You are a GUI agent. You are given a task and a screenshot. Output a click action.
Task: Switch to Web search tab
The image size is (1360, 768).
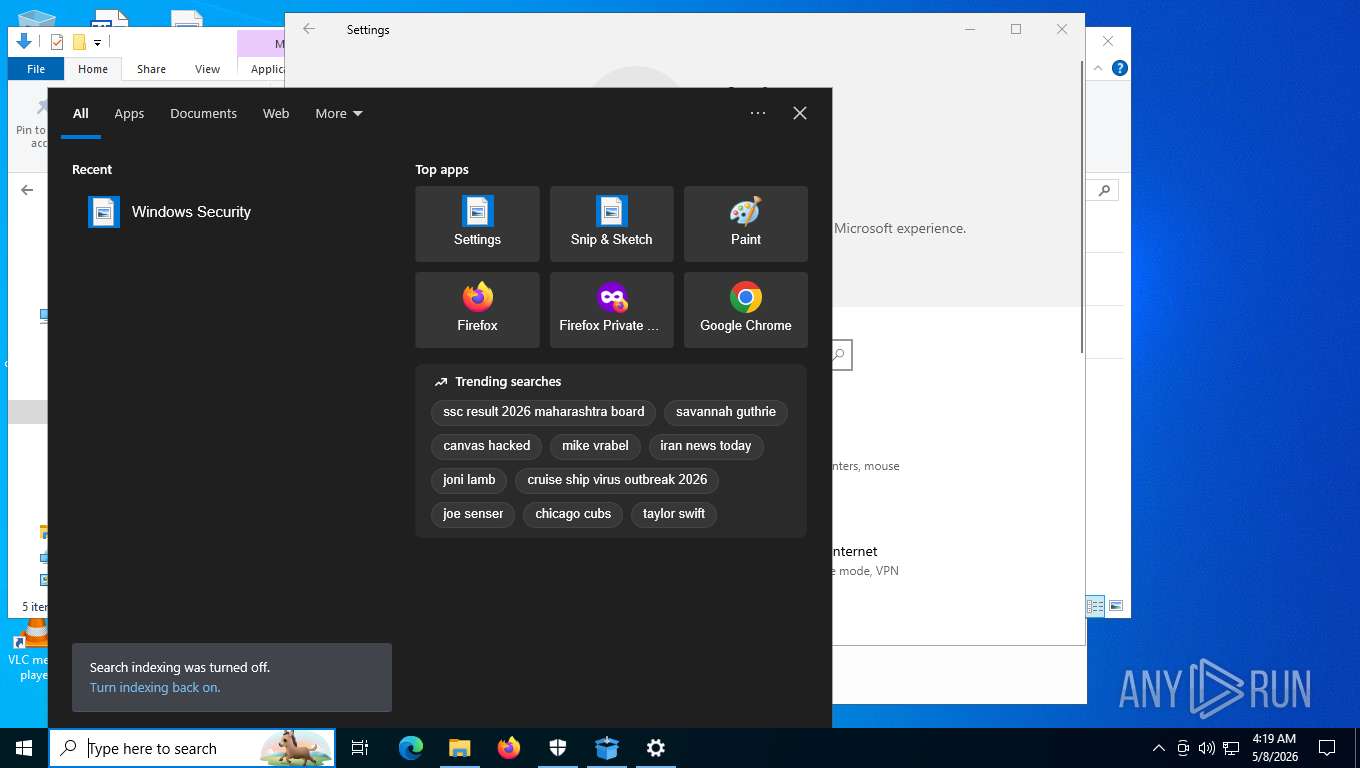276,113
